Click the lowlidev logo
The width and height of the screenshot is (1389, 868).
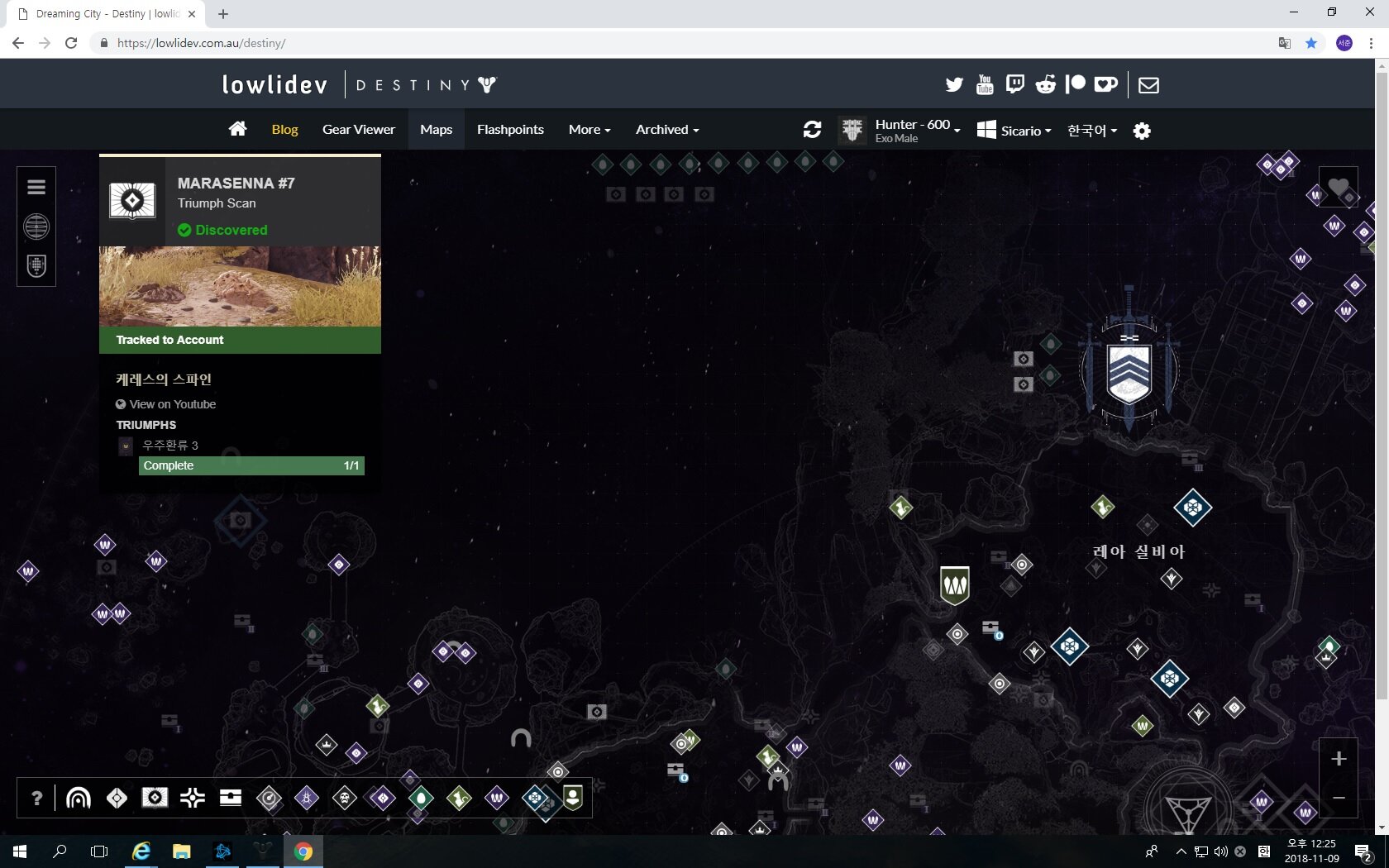click(274, 84)
